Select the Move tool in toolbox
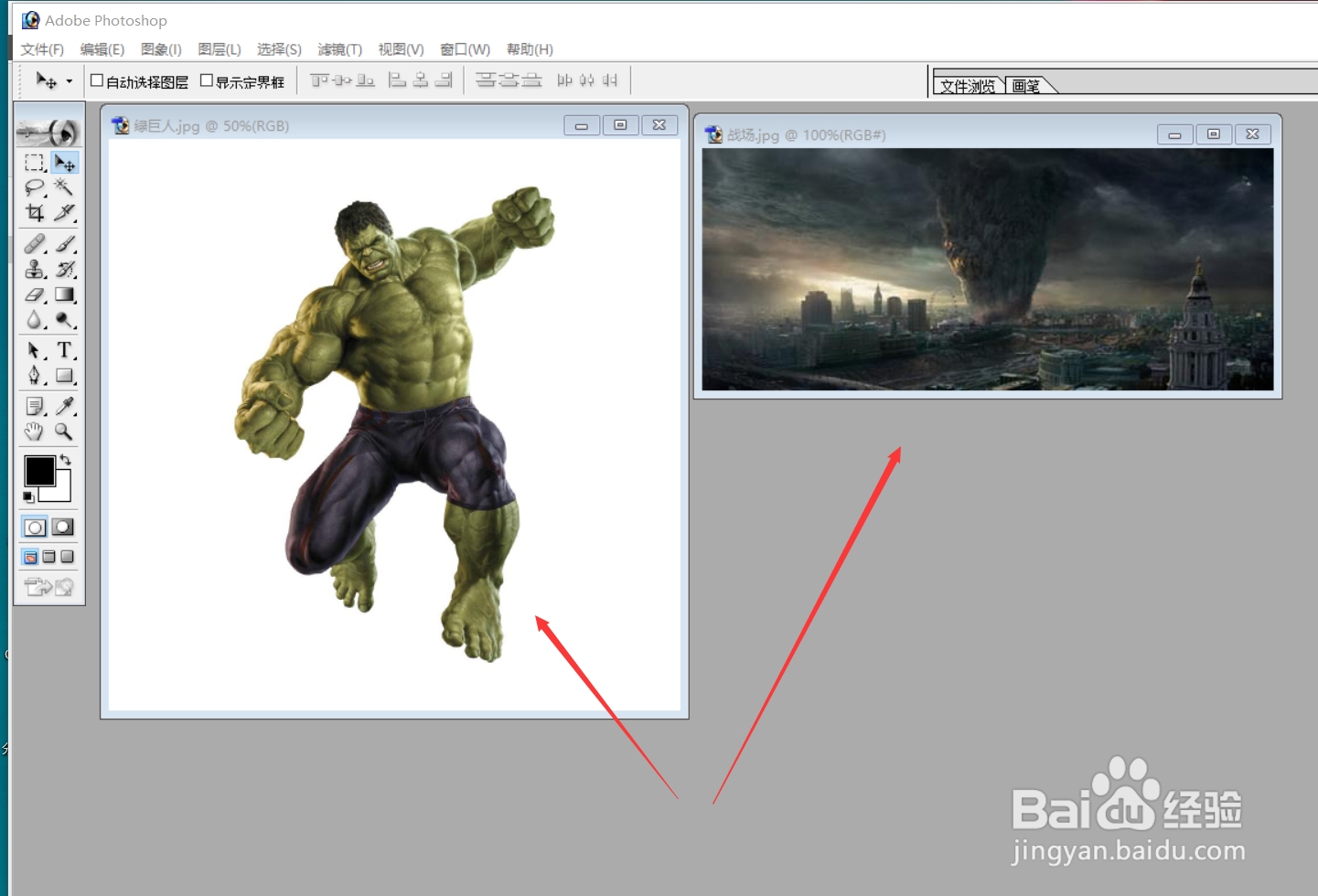 (64, 163)
